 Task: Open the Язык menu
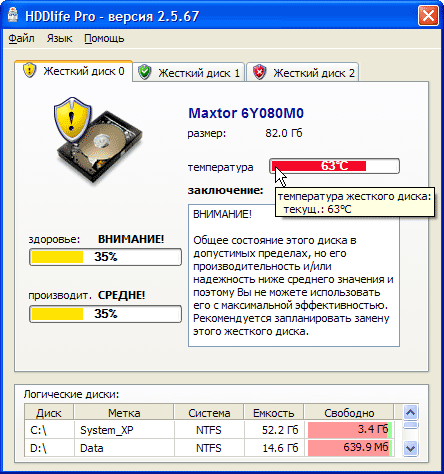(x=59, y=38)
